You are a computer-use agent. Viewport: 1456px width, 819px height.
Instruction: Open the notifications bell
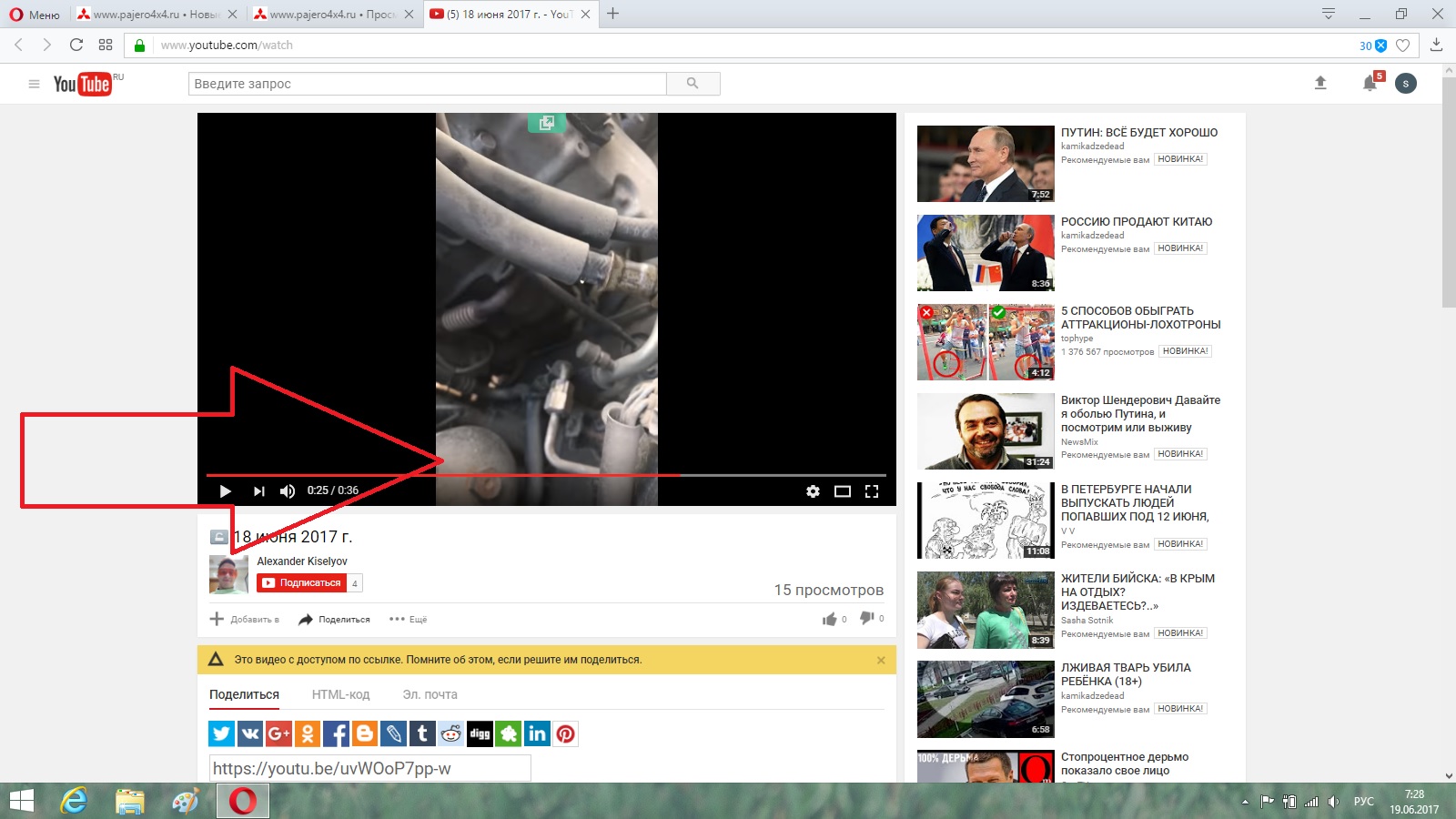click(1370, 84)
